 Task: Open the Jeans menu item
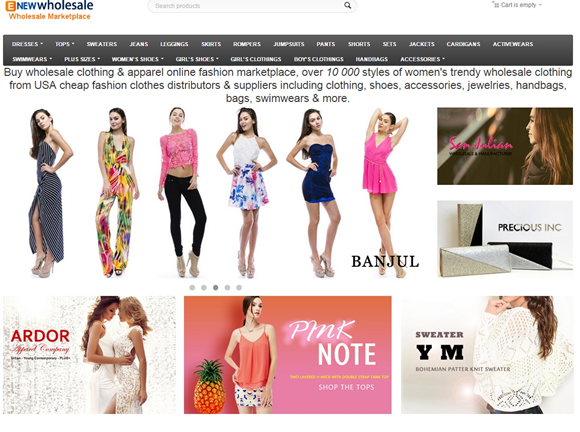139,44
